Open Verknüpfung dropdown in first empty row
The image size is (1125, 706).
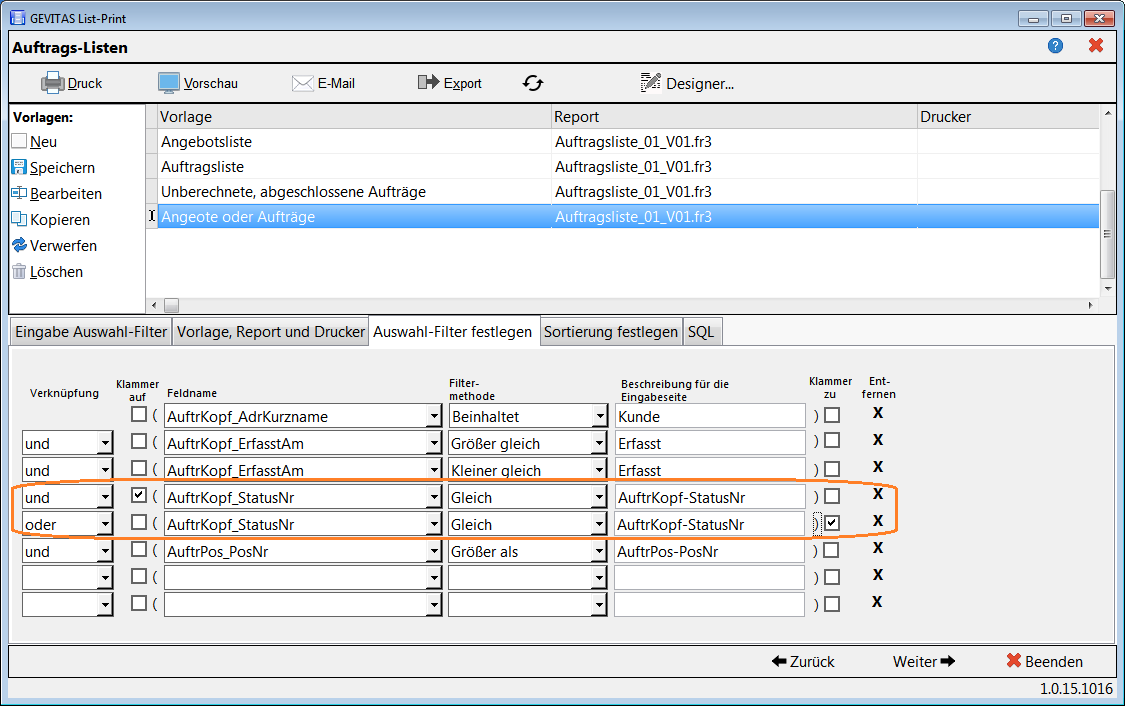105,578
